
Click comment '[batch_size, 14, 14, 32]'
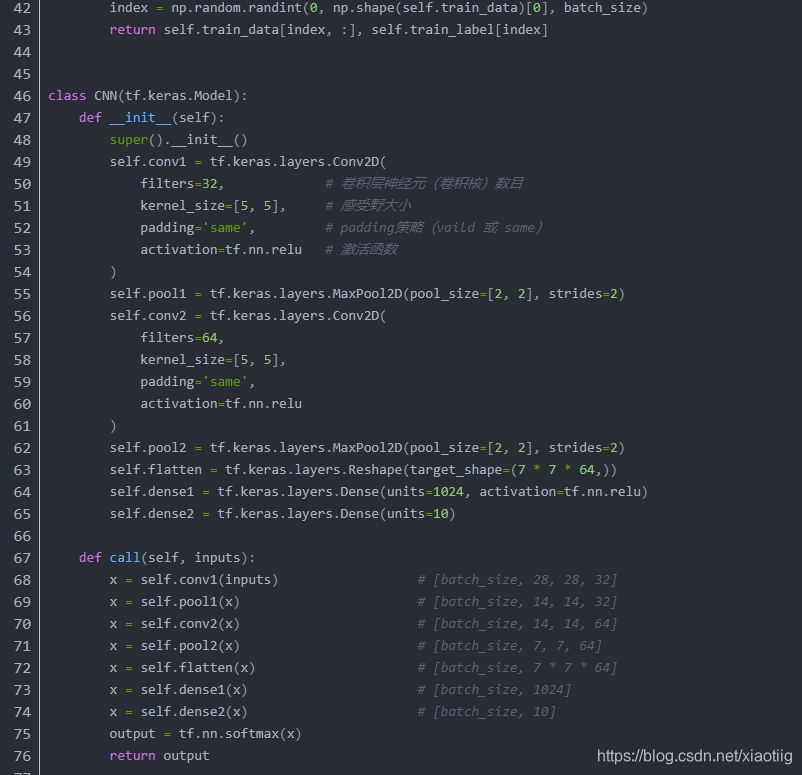[x=525, y=602]
